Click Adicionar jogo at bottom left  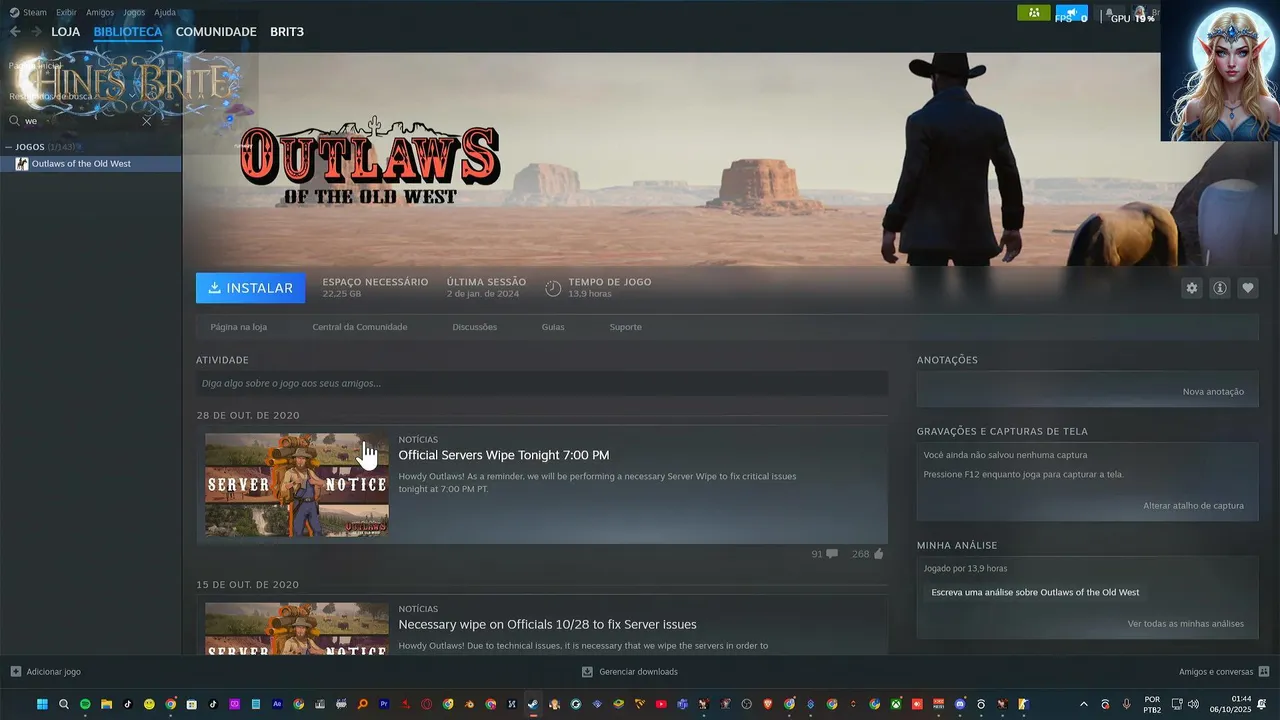click(46, 672)
